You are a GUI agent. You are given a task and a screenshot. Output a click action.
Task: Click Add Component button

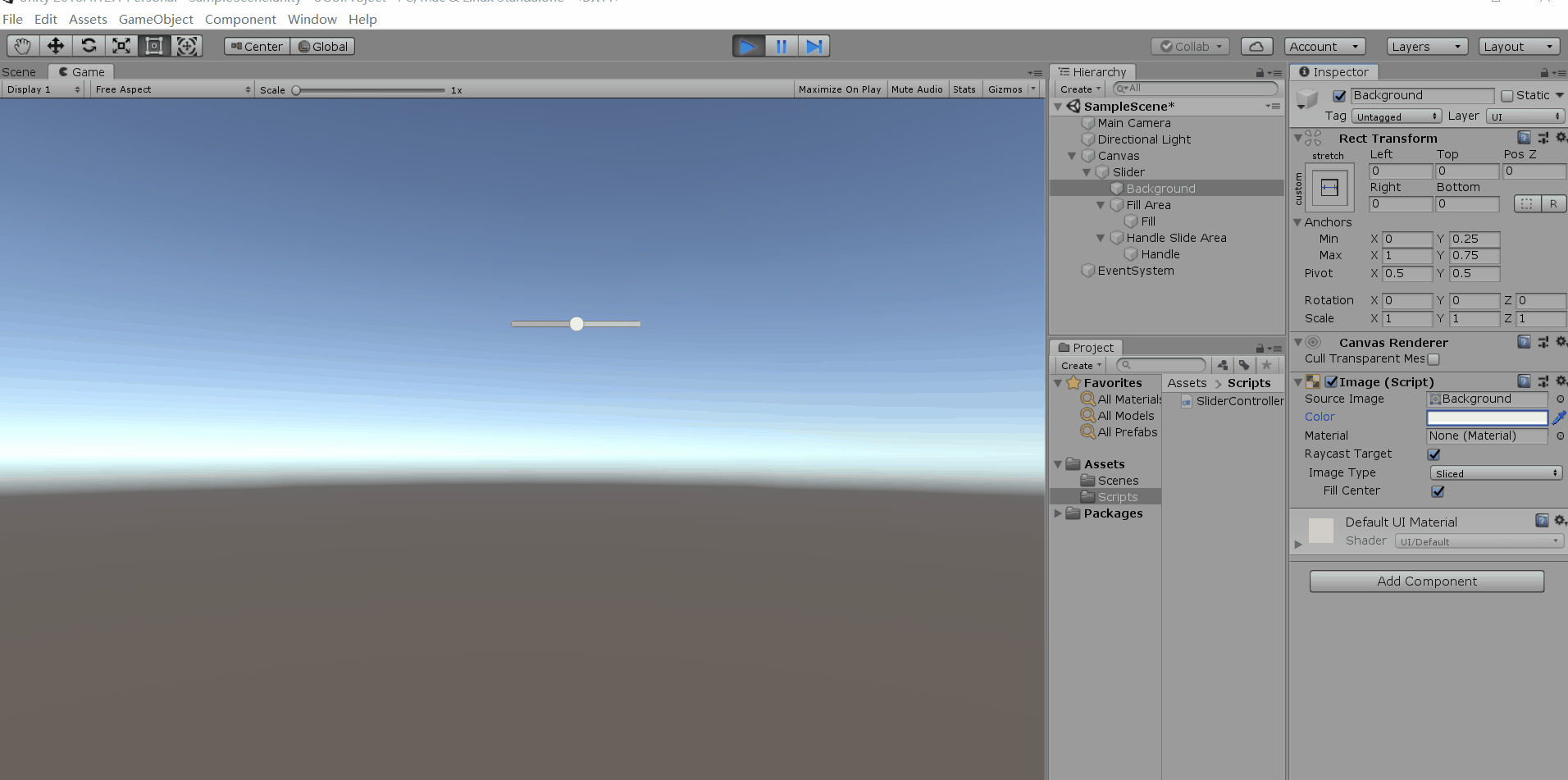[x=1427, y=582]
